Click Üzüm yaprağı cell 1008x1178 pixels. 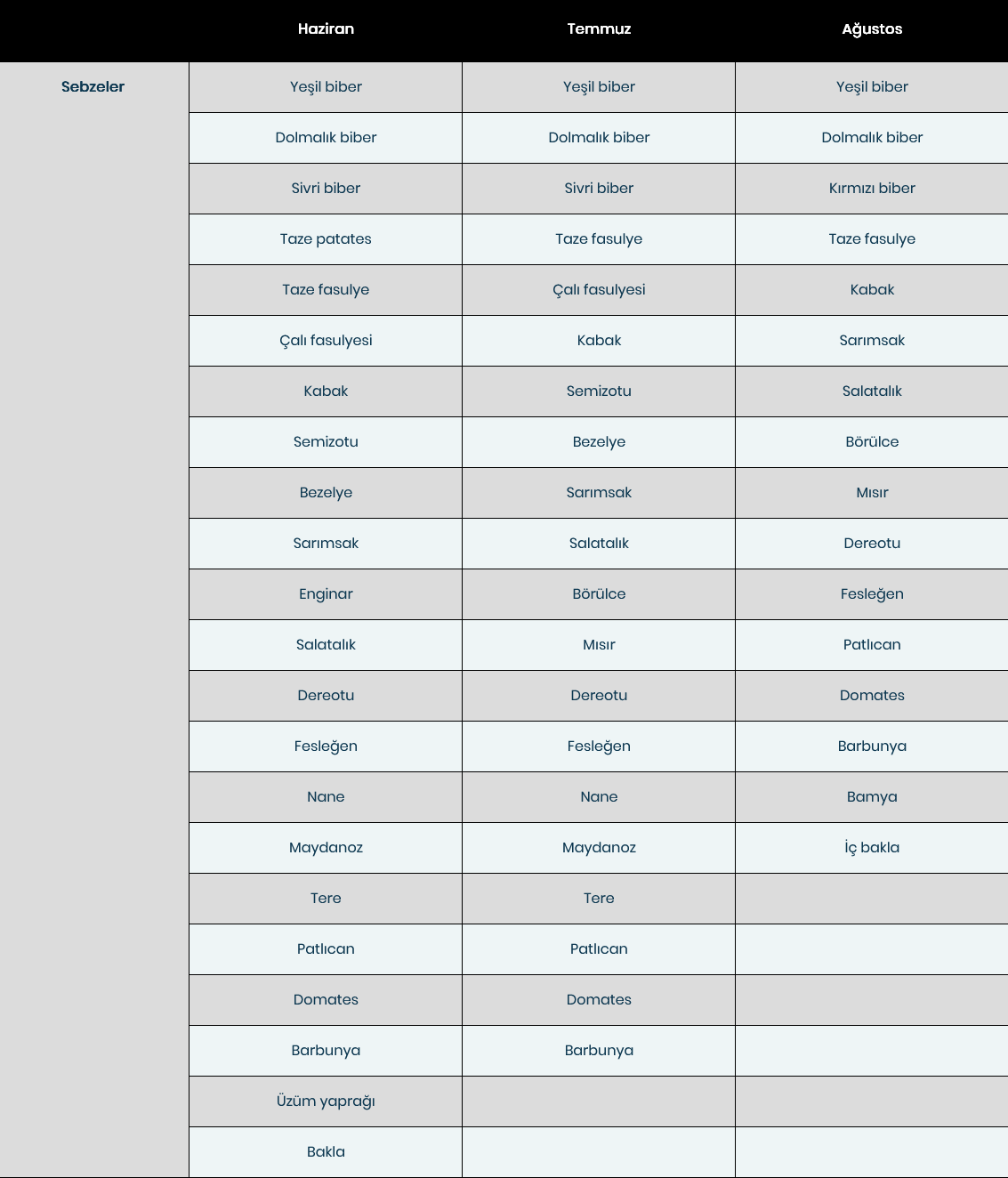tap(326, 1101)
